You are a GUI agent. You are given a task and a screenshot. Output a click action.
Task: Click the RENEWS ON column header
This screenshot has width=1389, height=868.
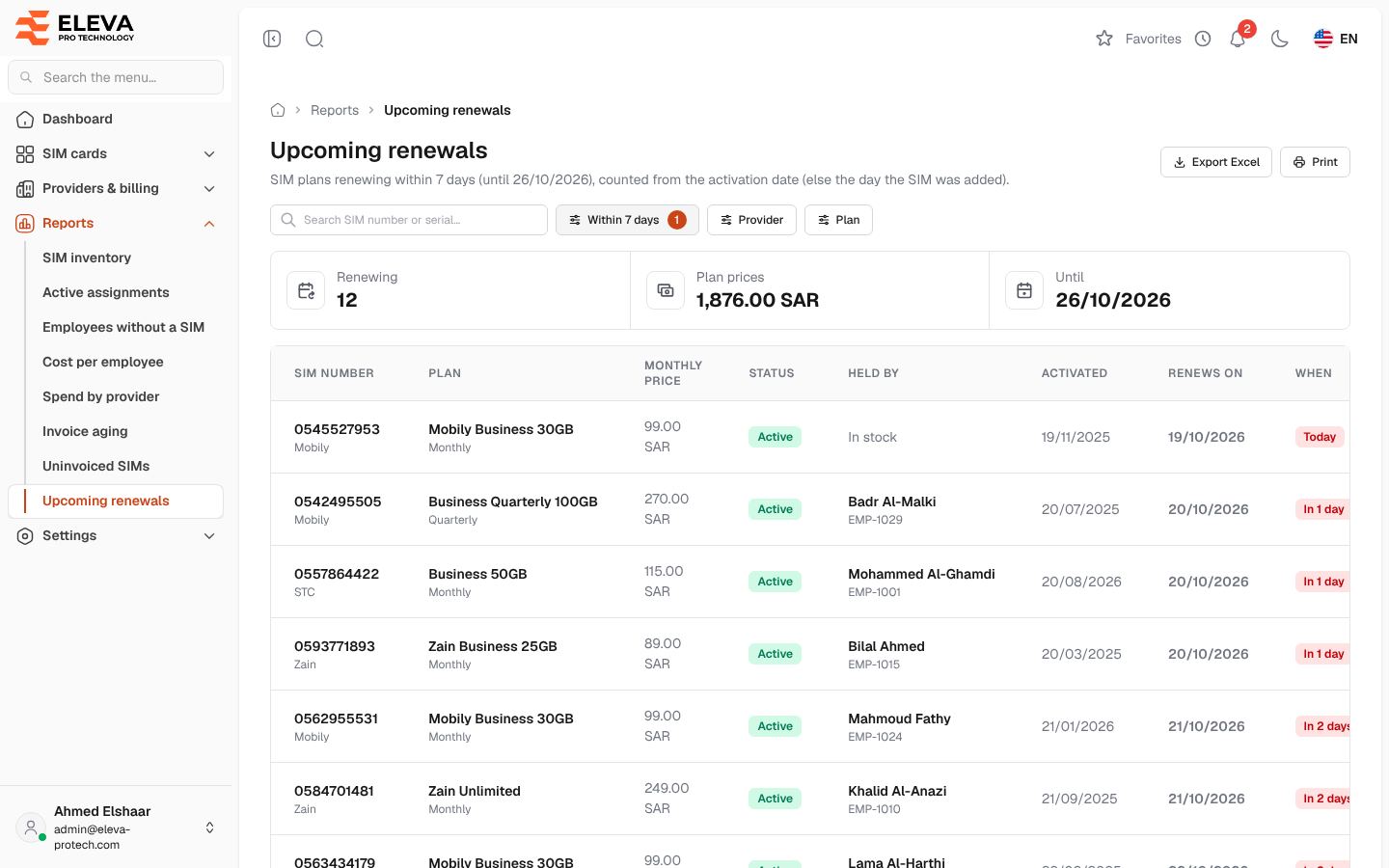pyautogui.click(x=1206, y=373)
